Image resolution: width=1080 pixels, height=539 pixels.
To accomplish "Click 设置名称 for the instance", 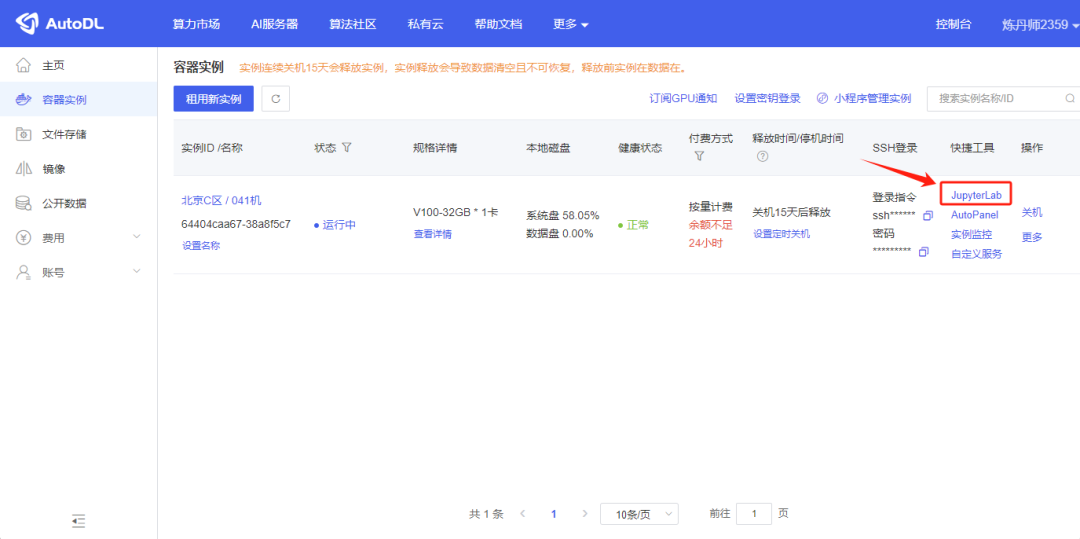I will pos(201,245).
